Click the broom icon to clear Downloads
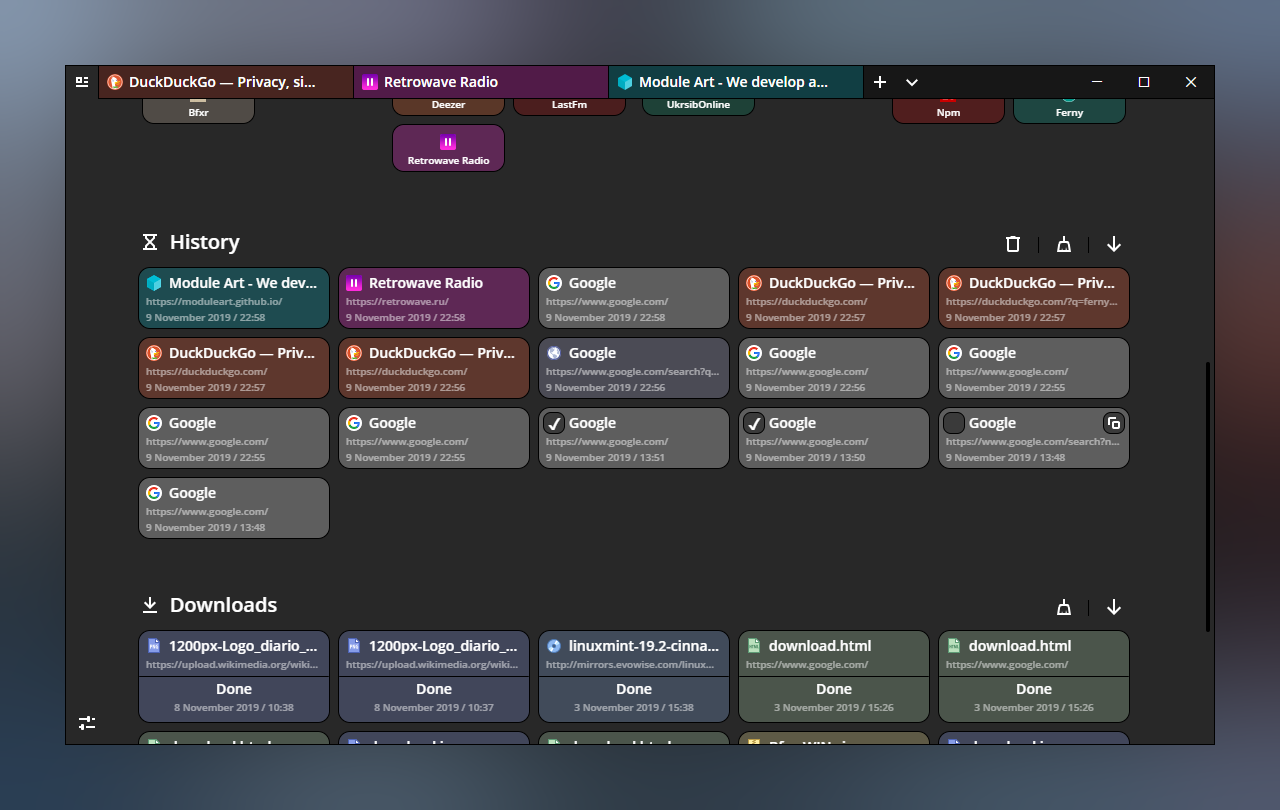This screenshot has width=1280, height=810. click(x=1064, y=606)
